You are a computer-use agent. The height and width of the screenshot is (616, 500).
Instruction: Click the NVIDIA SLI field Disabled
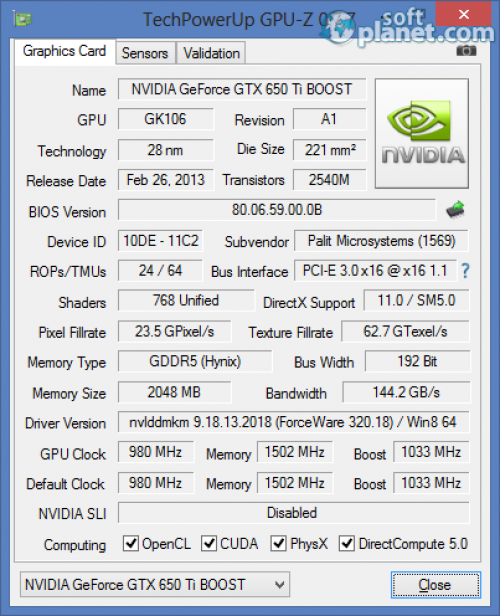click(293, 513)
